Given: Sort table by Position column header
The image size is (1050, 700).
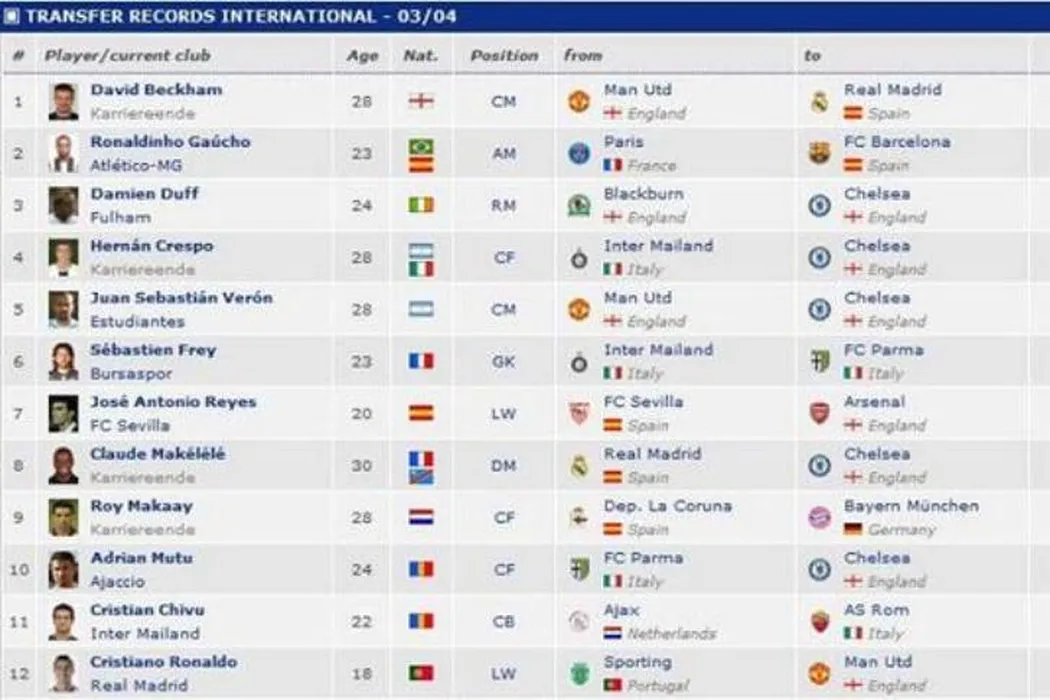Looking at the screenshot, I should [x=504, y=56].
